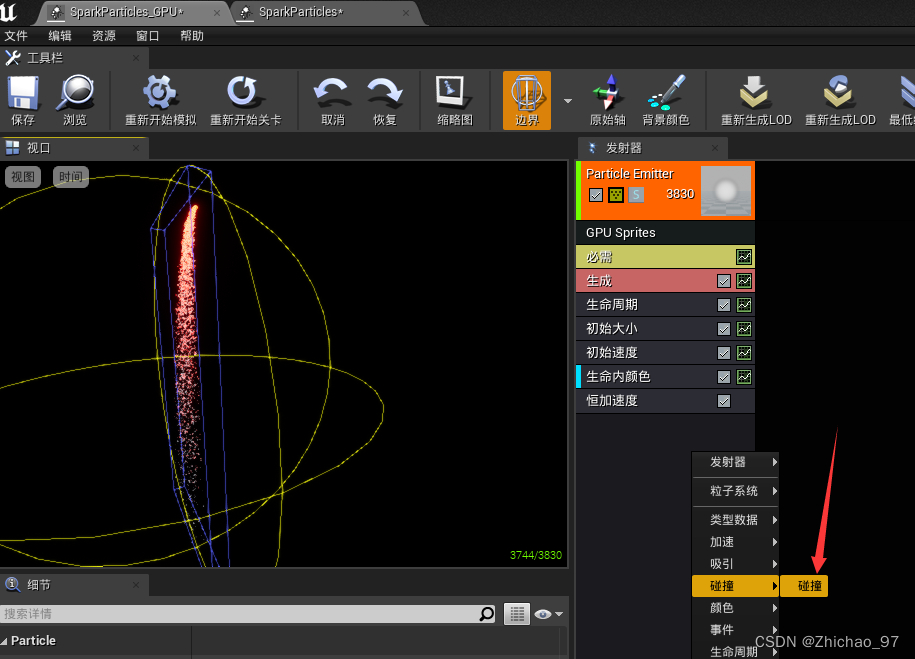Open the curve graph icon on 生成 row

[744, 281]
